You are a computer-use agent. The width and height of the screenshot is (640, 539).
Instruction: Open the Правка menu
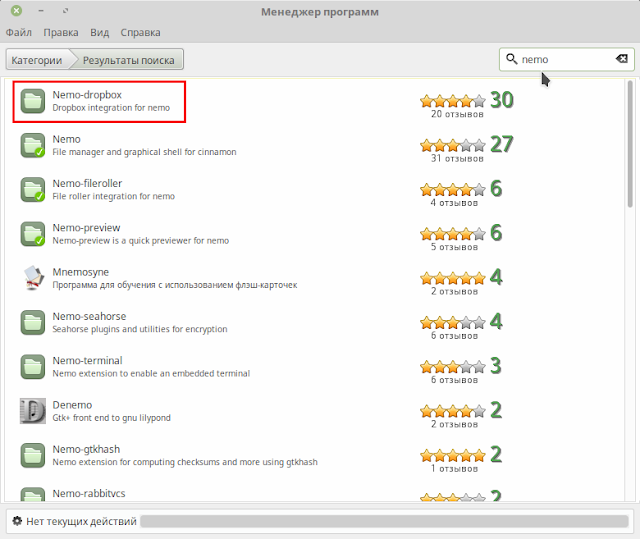pos(61,32)
